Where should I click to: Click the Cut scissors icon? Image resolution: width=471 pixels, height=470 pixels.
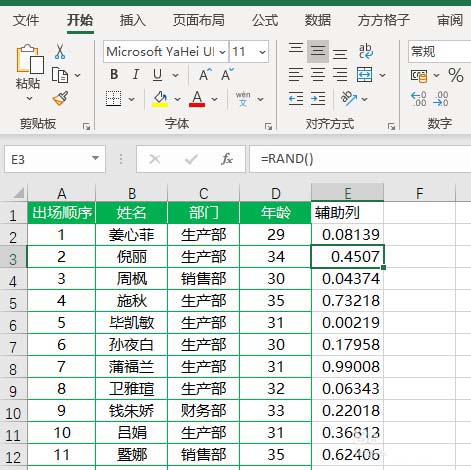60,51
